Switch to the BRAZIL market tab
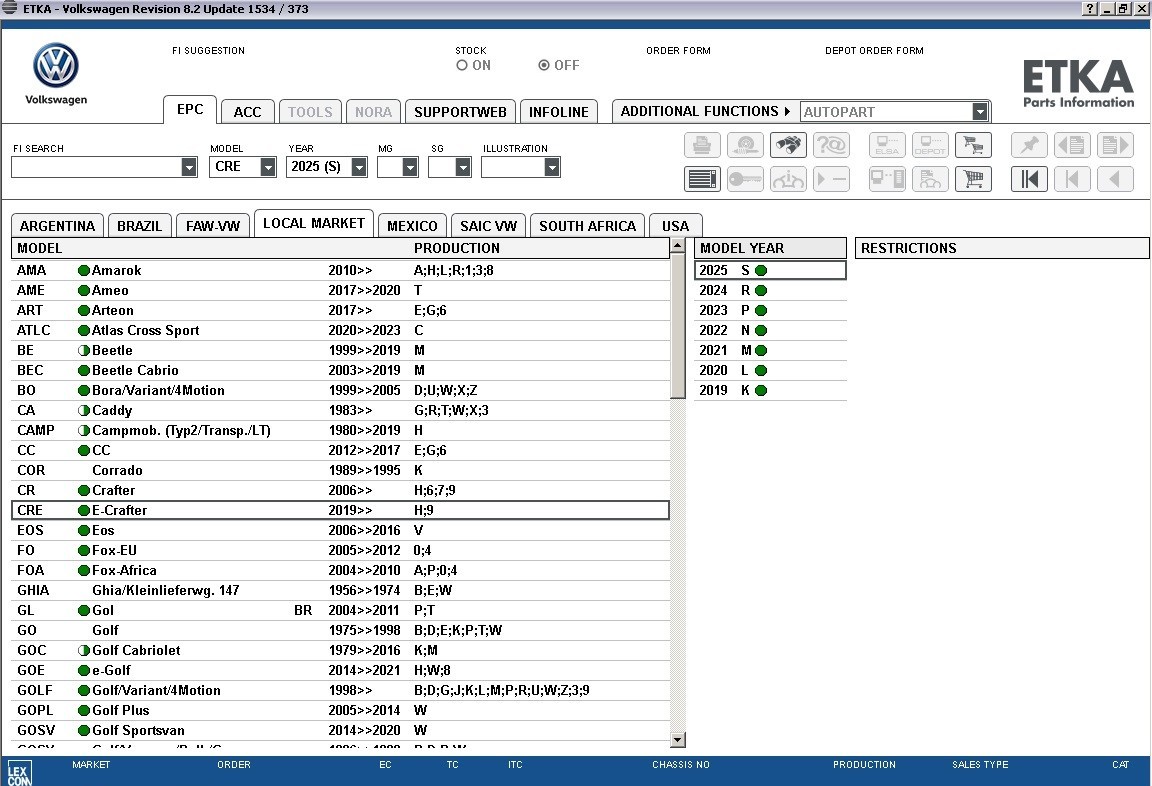The height and width of the screenshot is (786, 1152). (x=140, y=226)
